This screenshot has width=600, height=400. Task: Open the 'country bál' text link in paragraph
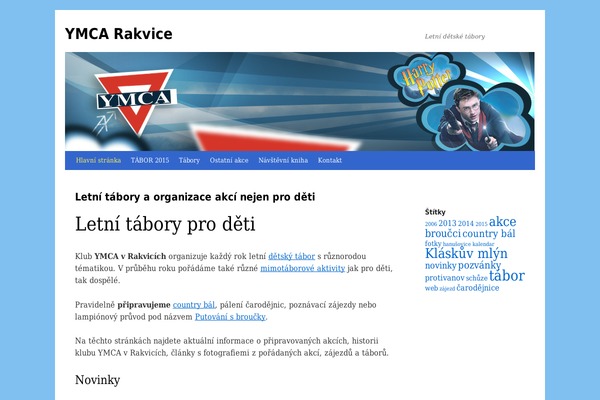coord(194,305)
